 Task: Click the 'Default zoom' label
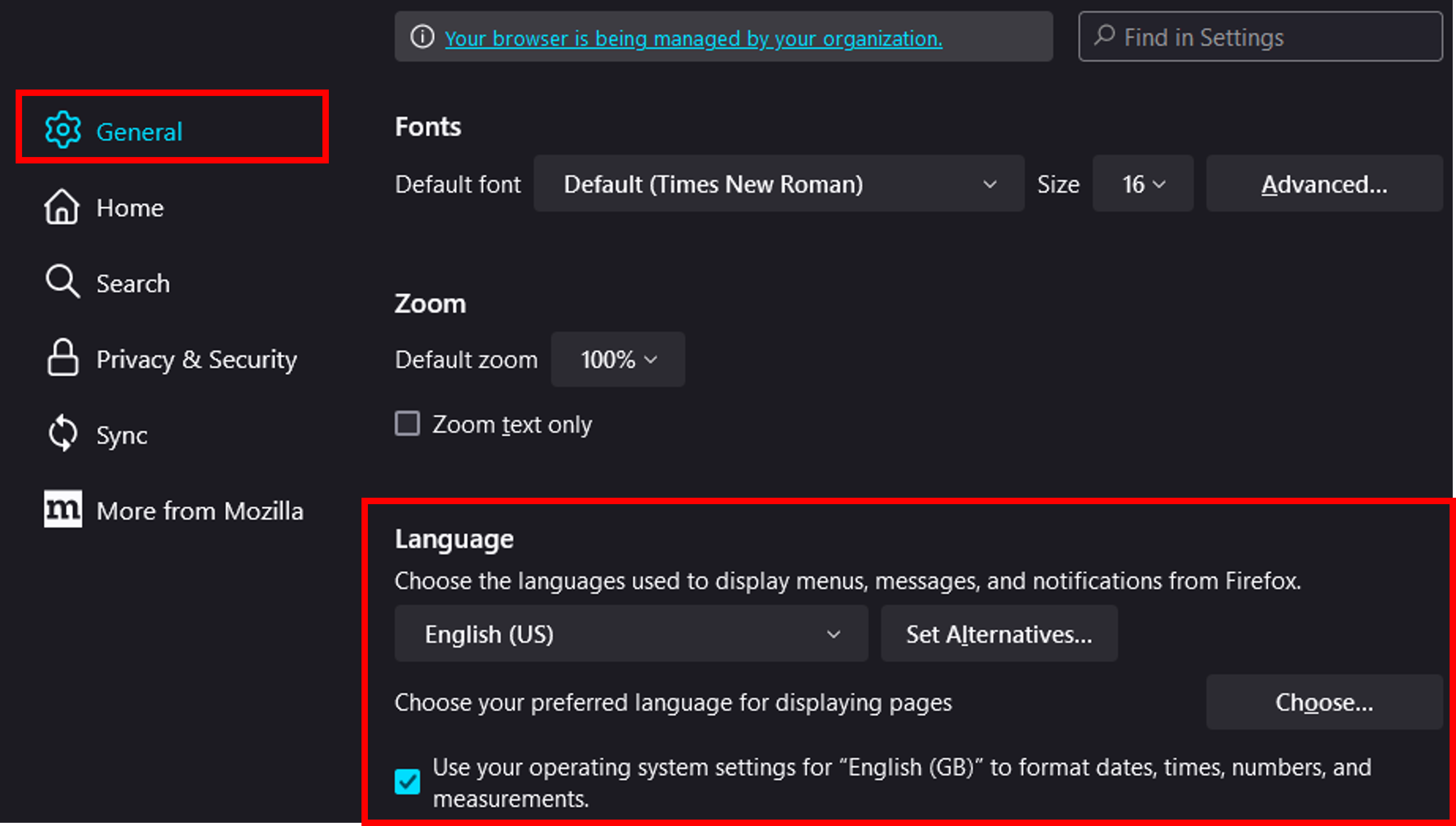(466, 360)
